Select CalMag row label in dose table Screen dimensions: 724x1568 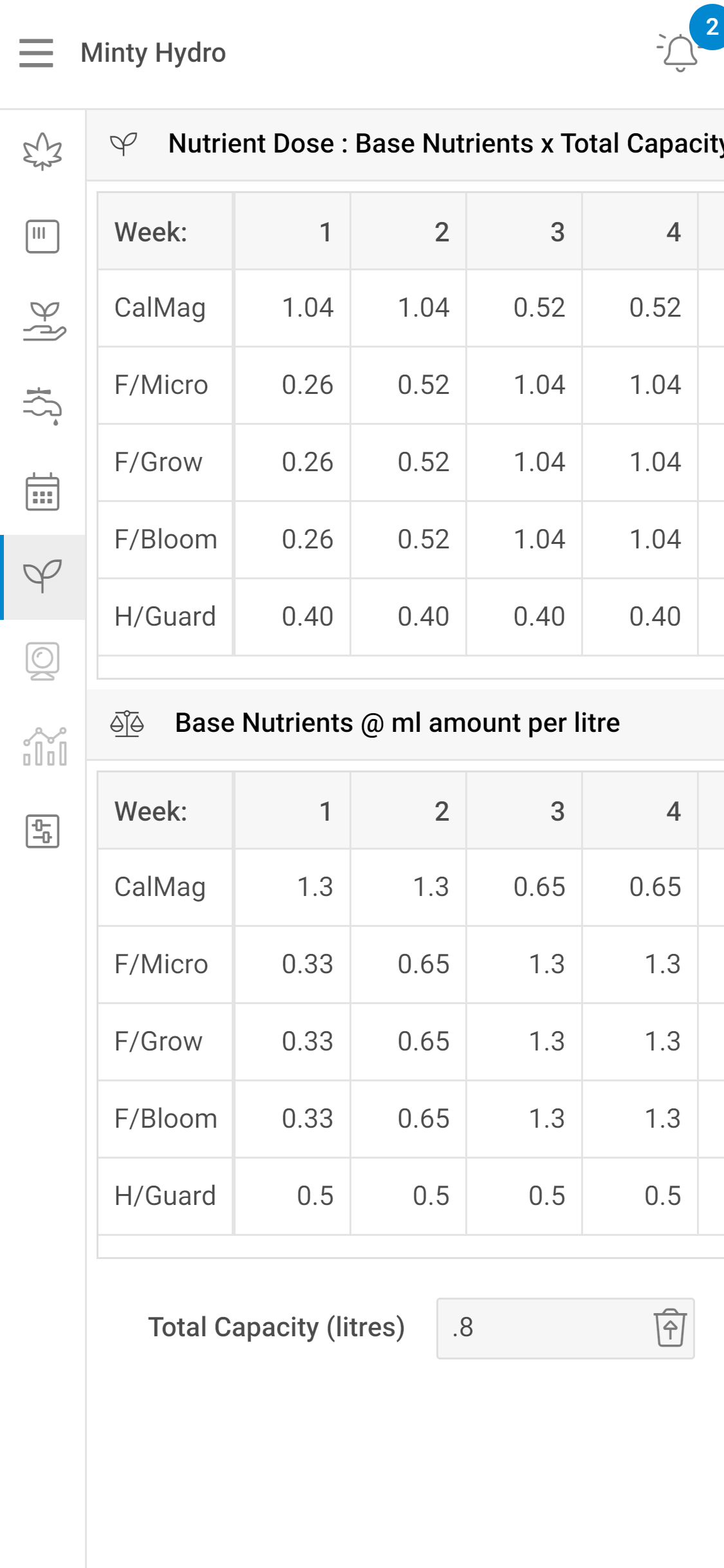[x=160, y=308]
